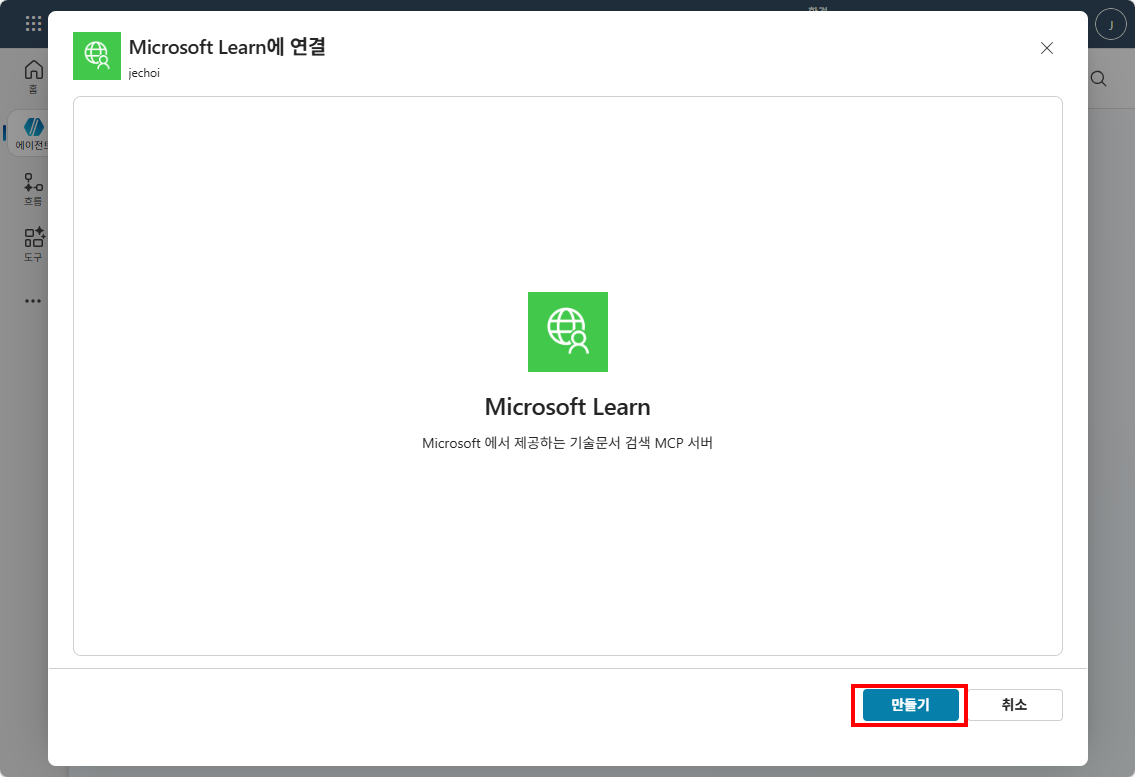The image size is (1135, 777).
Task: Go to 홈 (Home) in sidebar
Action: pyautogui.click(x=33, y=77)
